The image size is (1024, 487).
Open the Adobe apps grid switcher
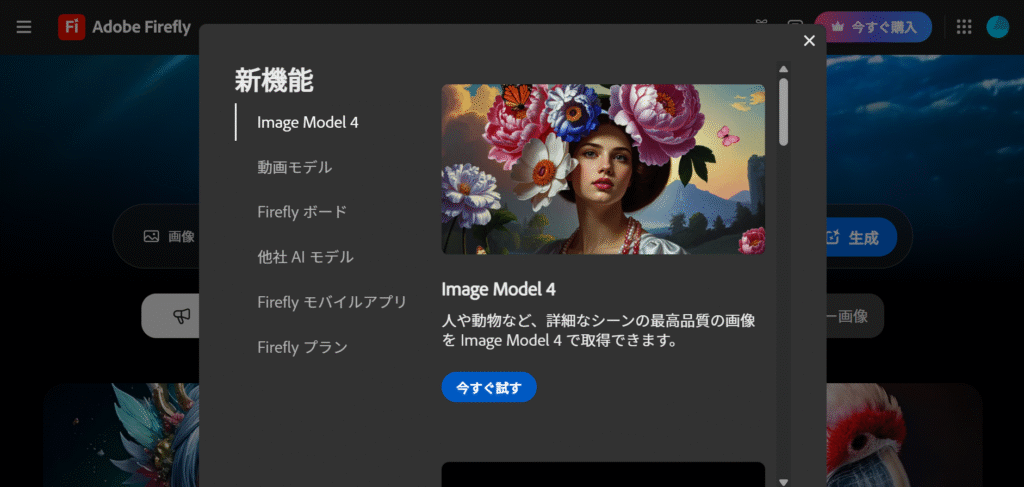[x=964, y=27]
